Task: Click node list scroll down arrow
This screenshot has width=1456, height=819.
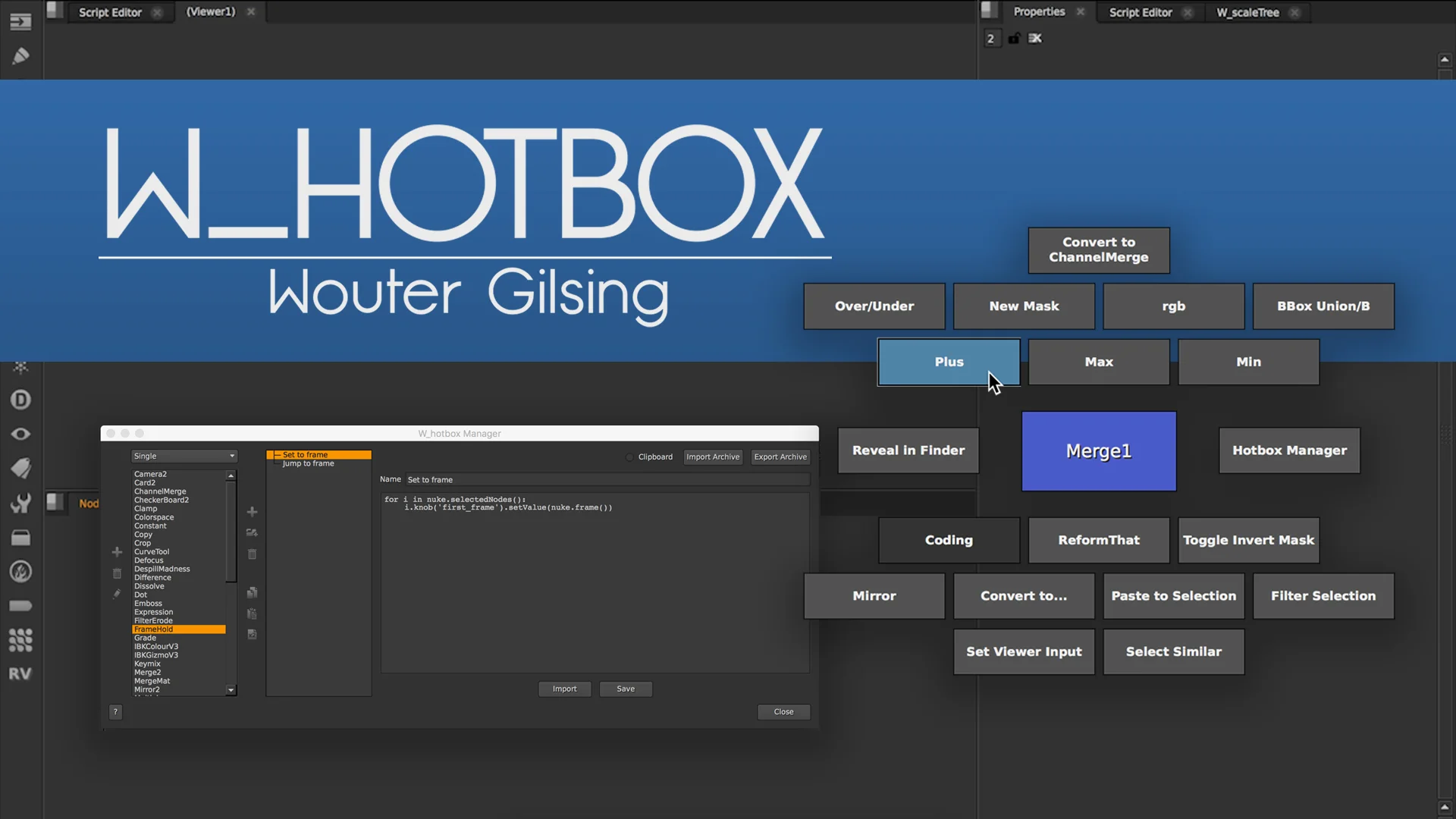Action: 231,690
